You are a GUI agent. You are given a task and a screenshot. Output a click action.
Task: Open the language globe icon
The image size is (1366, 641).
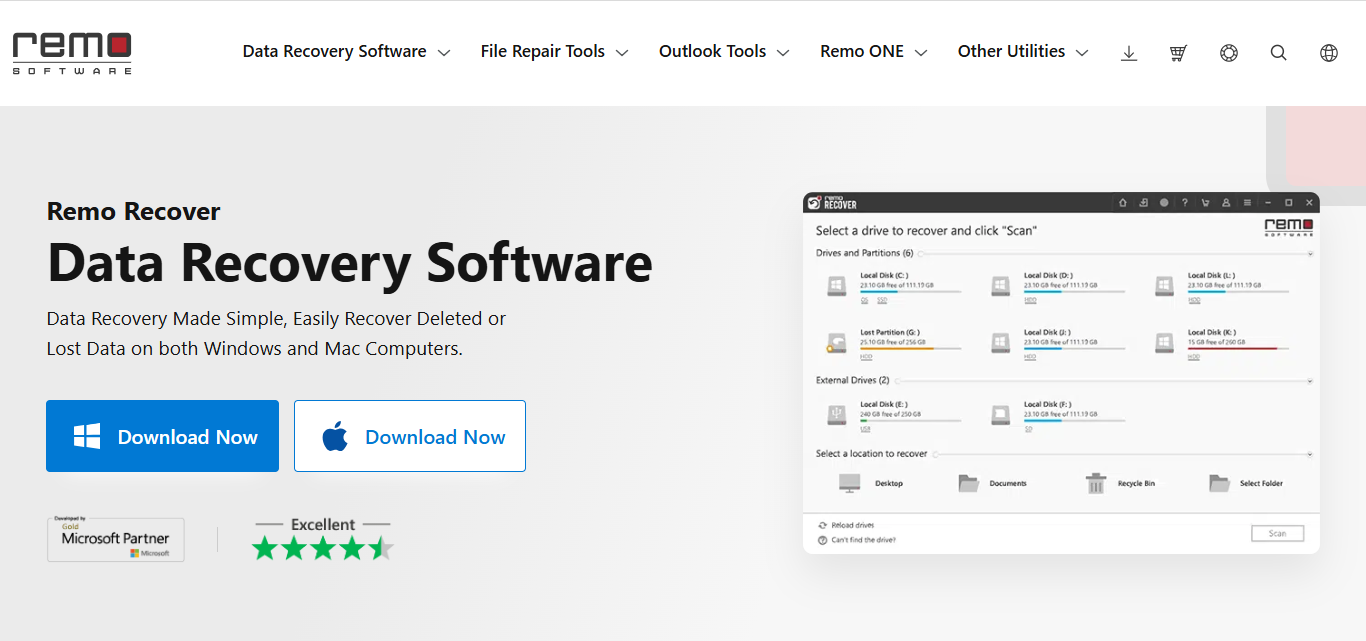tap(1329, 53)
